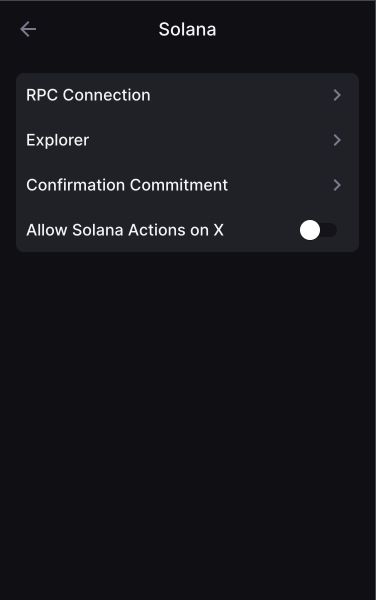
Task: Open the Explorer menu entry
Action: 187,140
